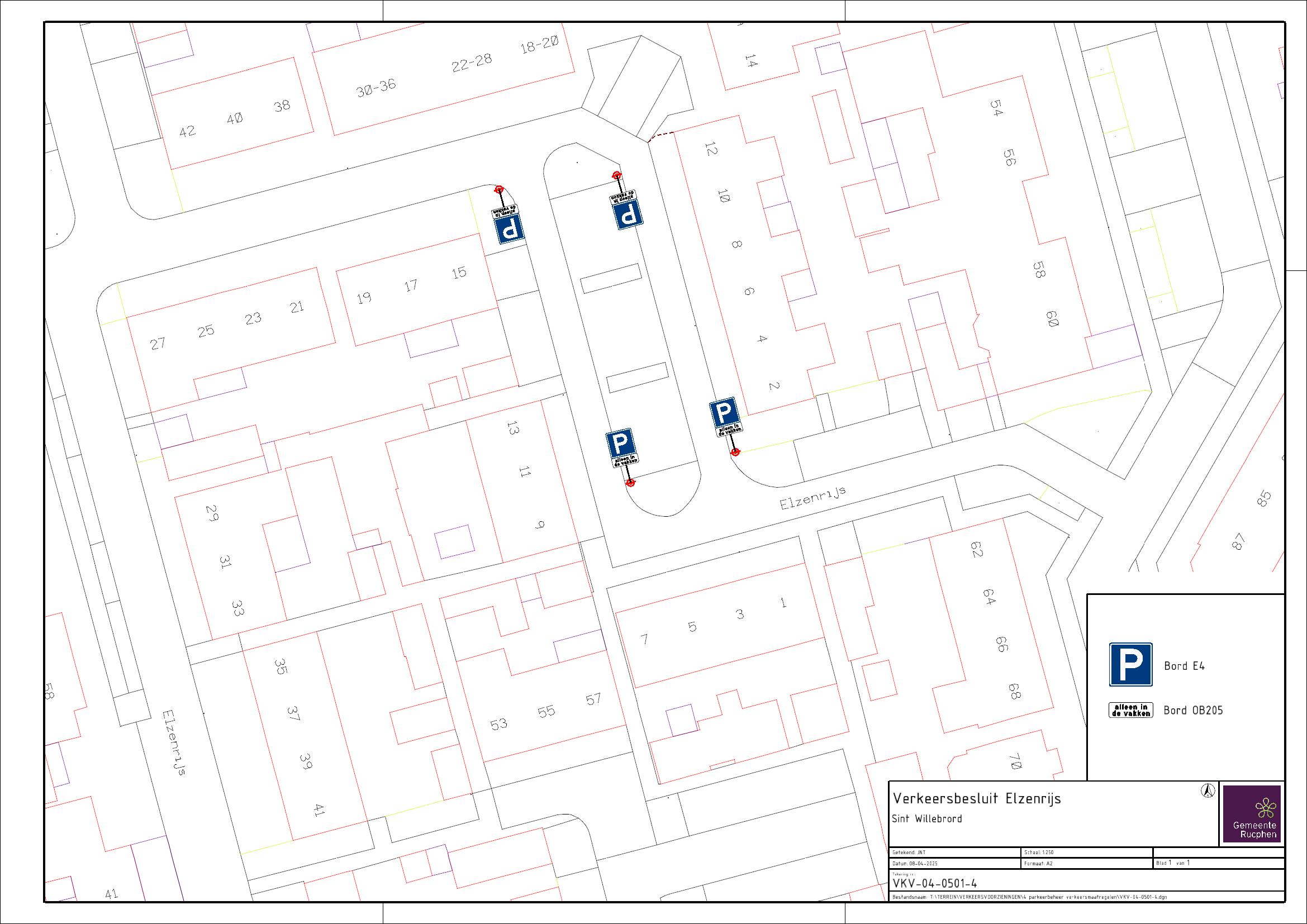Click the red pole marker below house 2 sign
This screenshot has width=1307, height=924.
pos(735,453)
